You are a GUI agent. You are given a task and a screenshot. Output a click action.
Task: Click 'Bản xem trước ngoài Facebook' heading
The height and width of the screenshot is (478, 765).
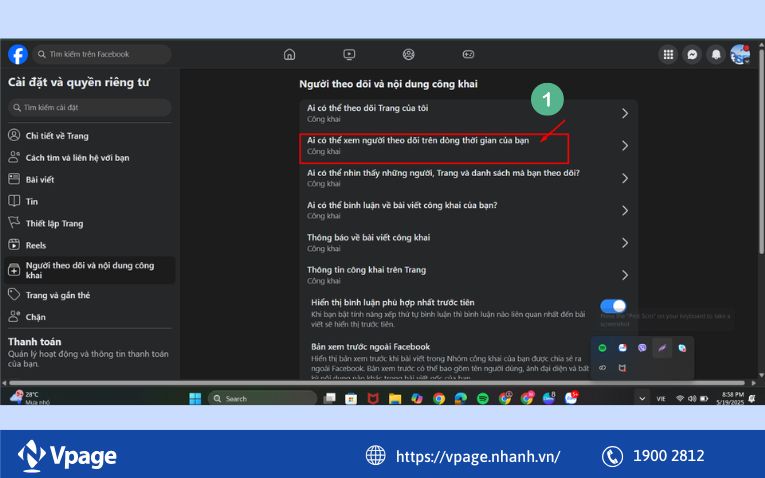click(x=370, y=347)
